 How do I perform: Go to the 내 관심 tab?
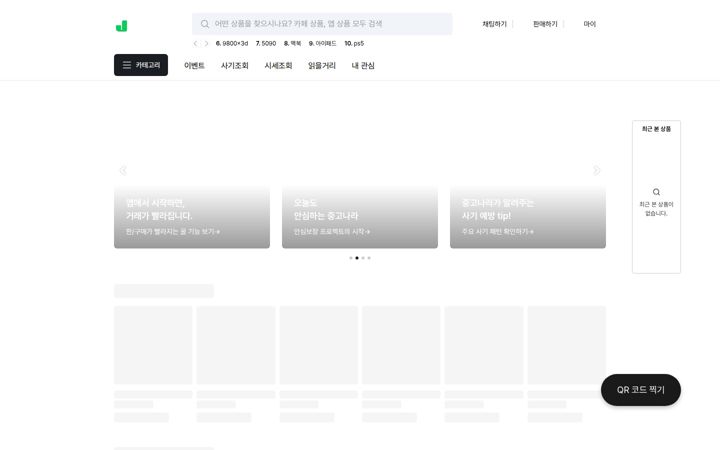pos(363,66)
